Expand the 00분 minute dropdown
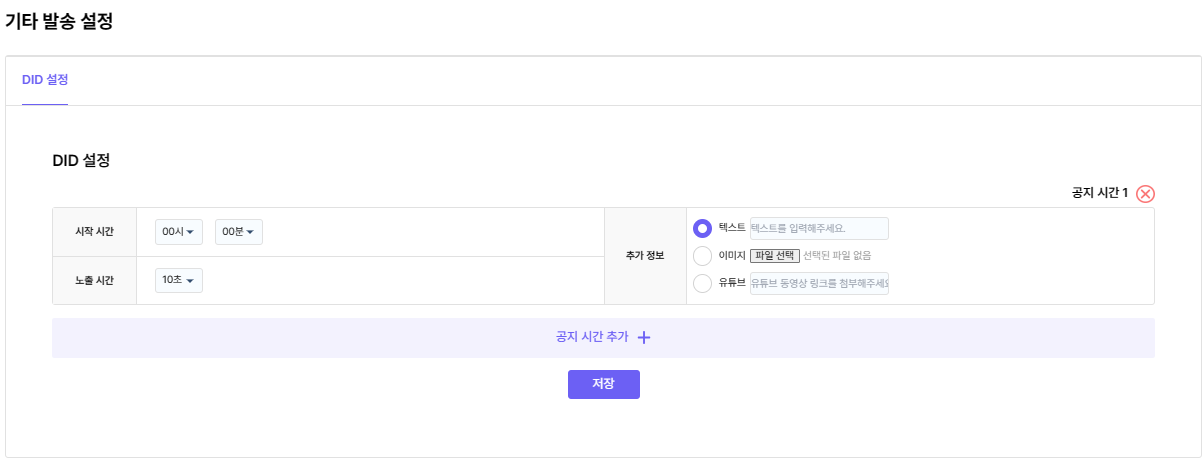Image resolution: width=1204 pixels, height=461 pixels. coord(238,232)
